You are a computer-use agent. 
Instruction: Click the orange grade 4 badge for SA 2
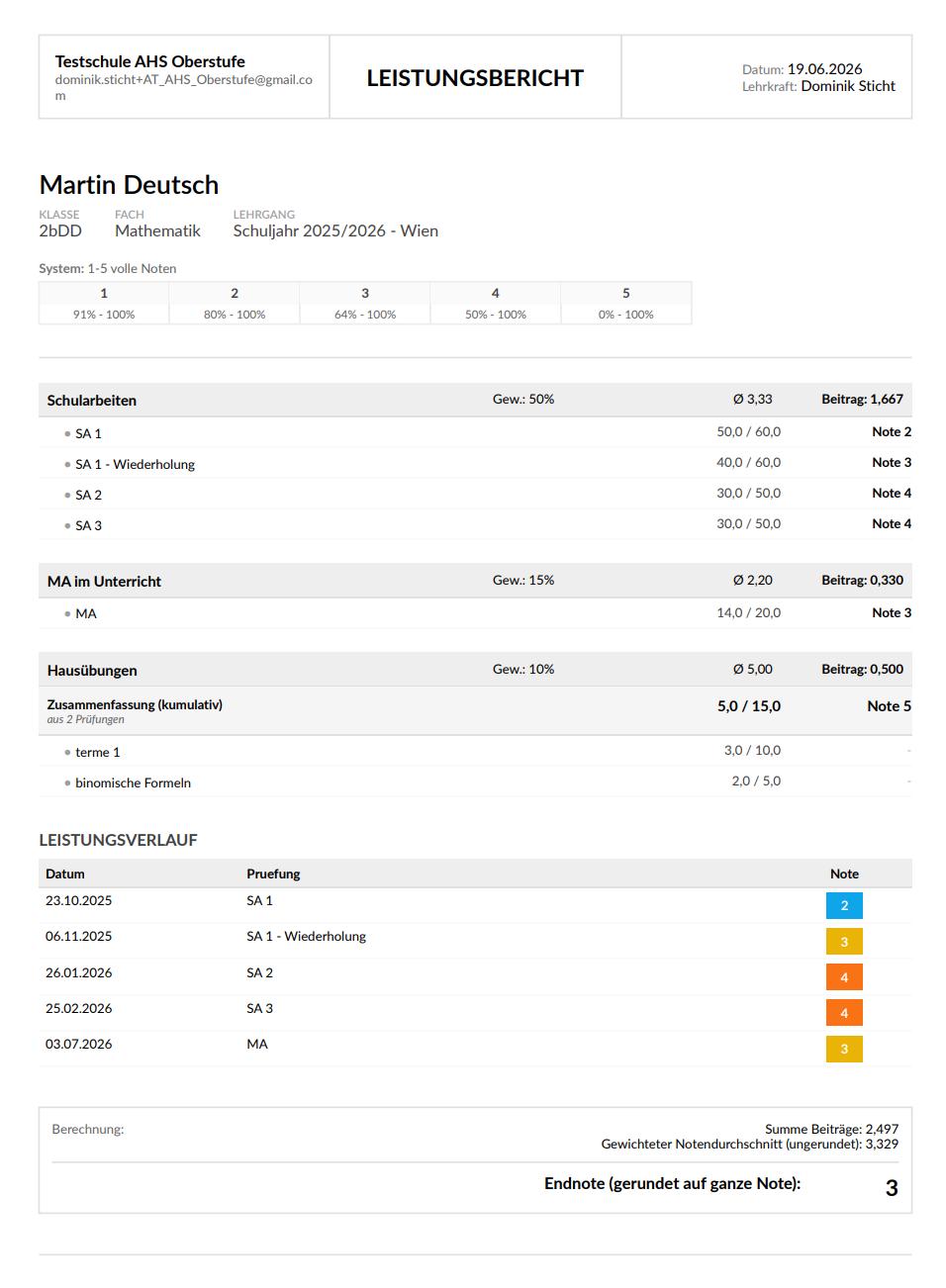click(x=844, y=977)
